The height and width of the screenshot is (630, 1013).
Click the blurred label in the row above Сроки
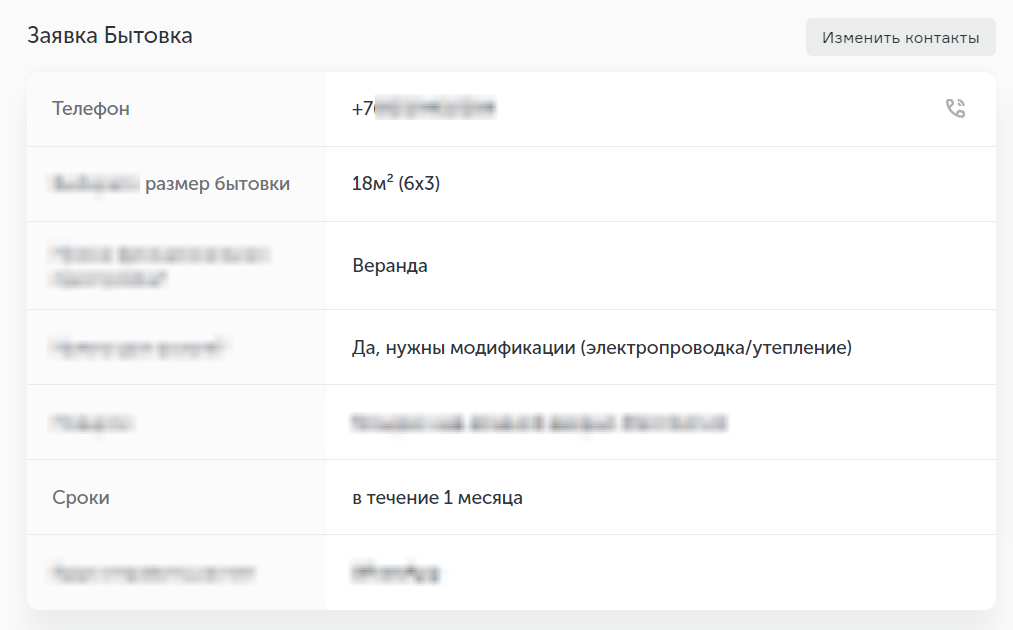(x=93, y=423)
